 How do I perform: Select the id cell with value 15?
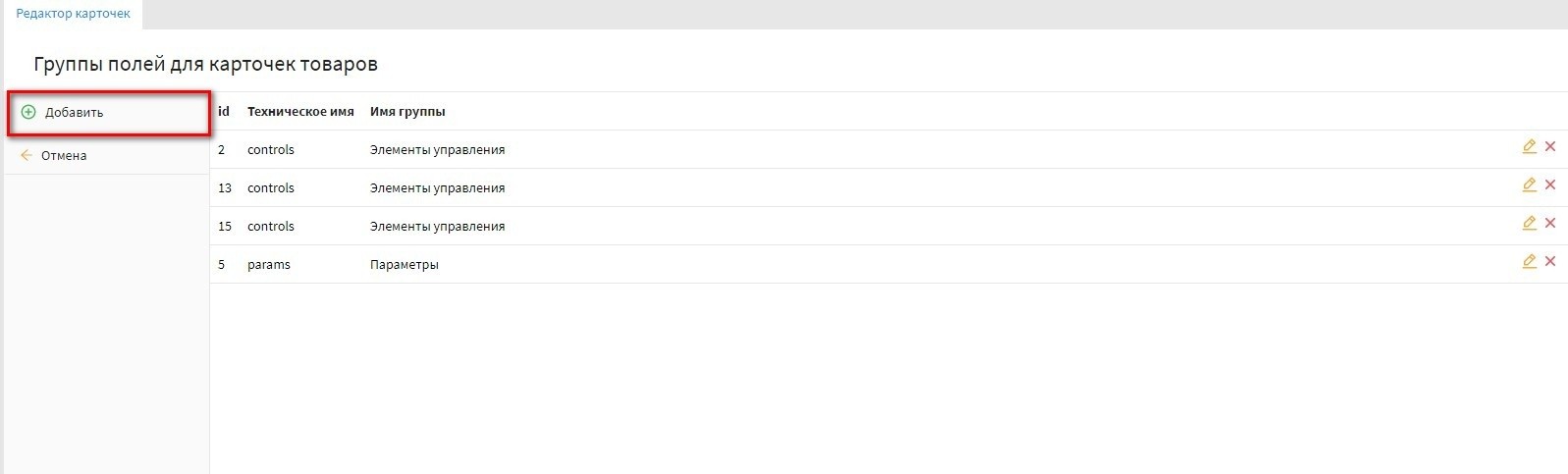(225, 227)
